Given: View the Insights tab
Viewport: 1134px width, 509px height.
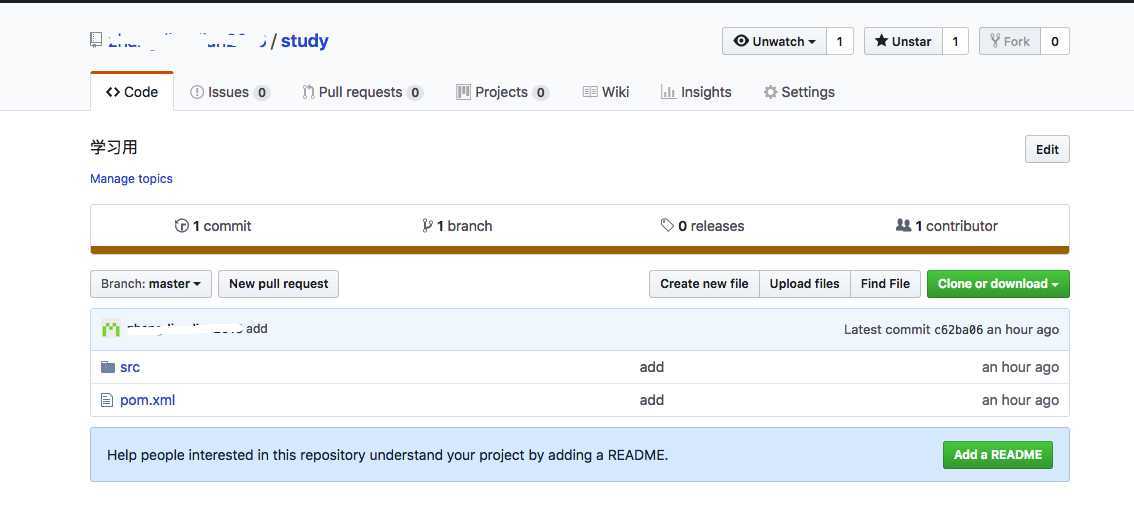Looking at the screenshot, I should [x=696, y=92].
